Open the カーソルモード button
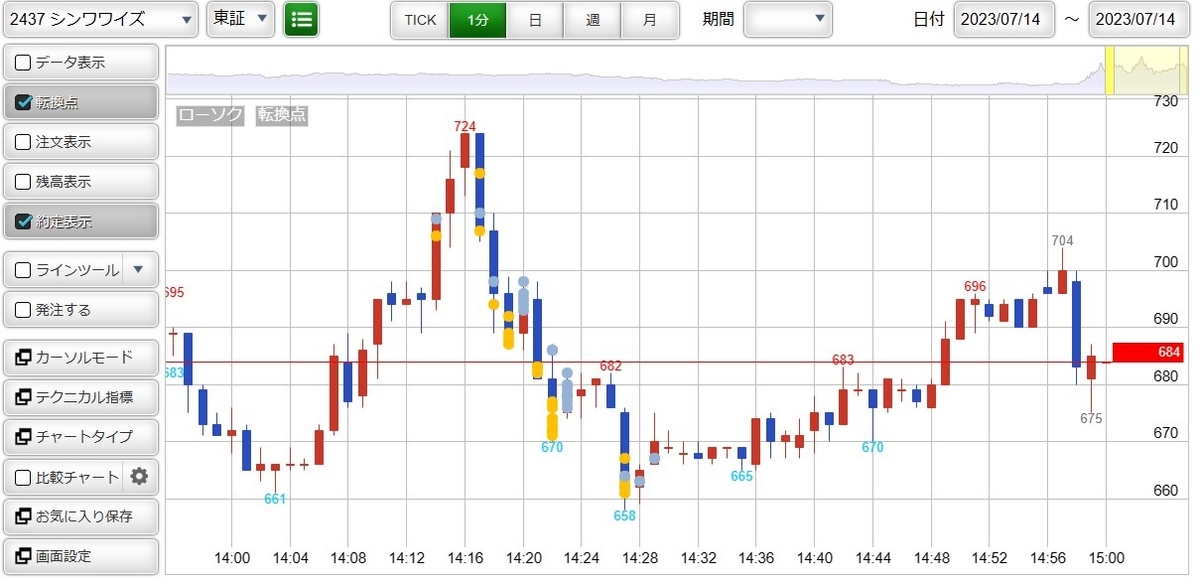 (81, 357)
